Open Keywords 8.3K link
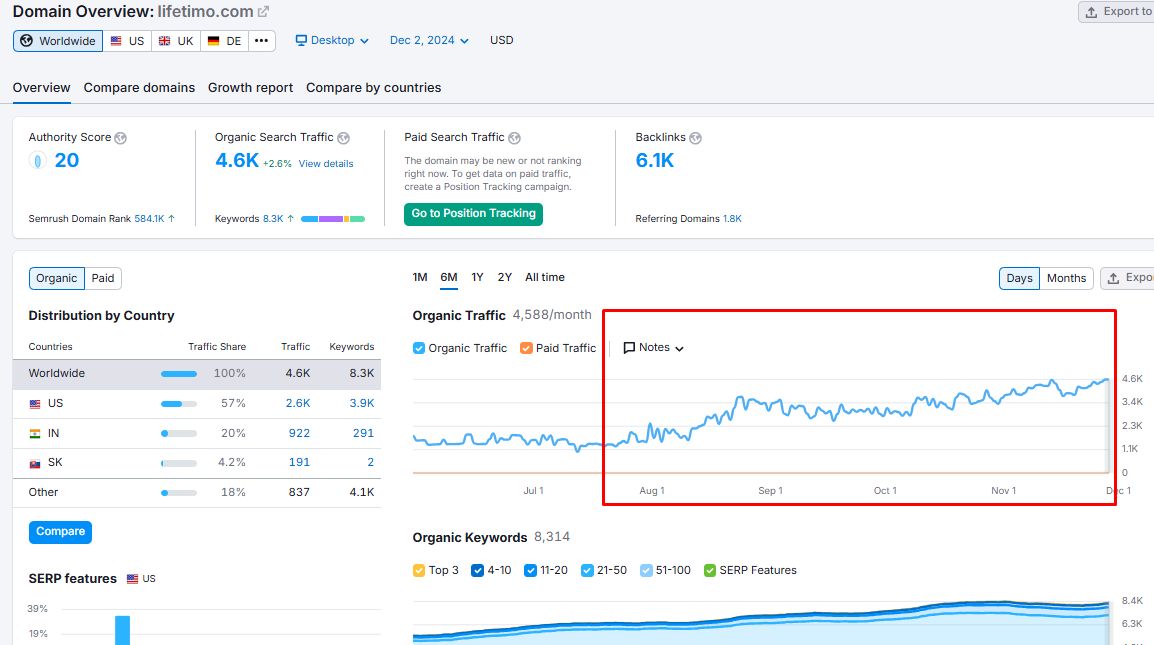Viewport: 1154px width, 645px height. pos(273,219)
